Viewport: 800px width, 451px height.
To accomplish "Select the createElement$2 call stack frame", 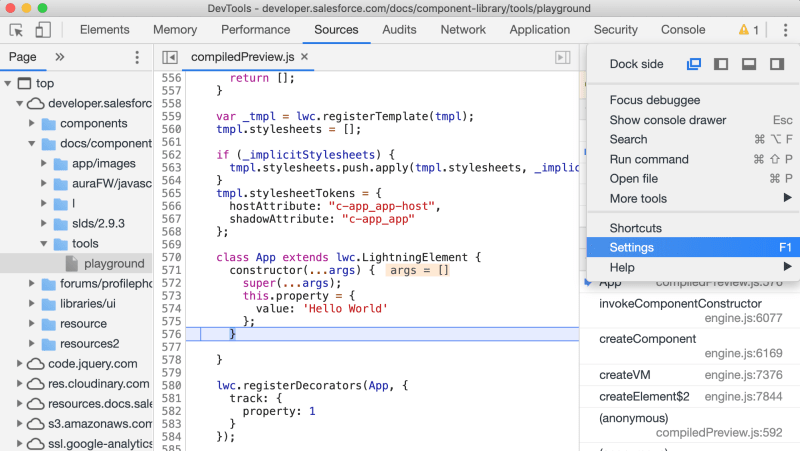I will tap(690, 396).
